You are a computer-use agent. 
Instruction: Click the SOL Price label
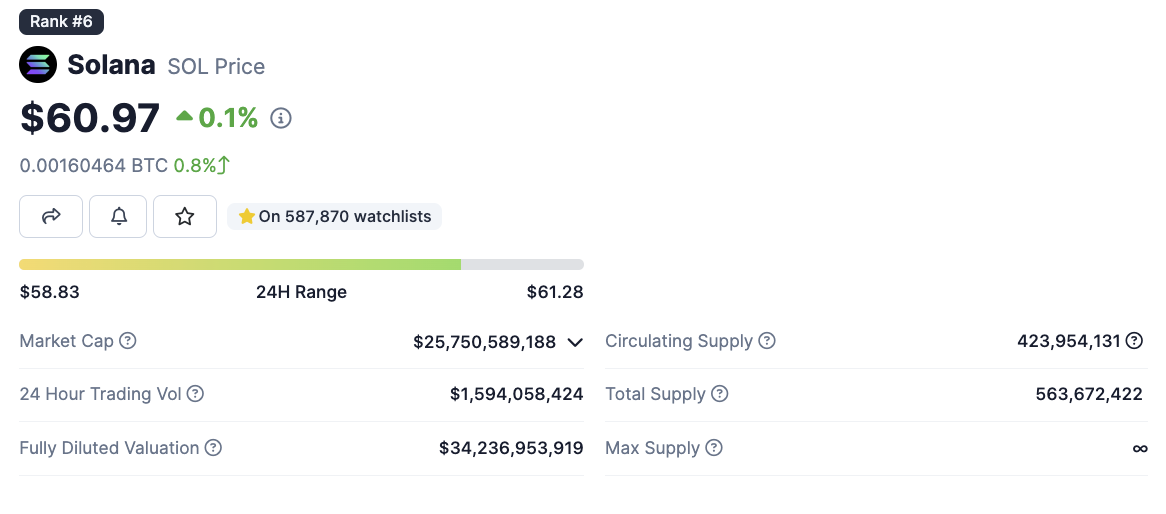click(x=216, y=66)
